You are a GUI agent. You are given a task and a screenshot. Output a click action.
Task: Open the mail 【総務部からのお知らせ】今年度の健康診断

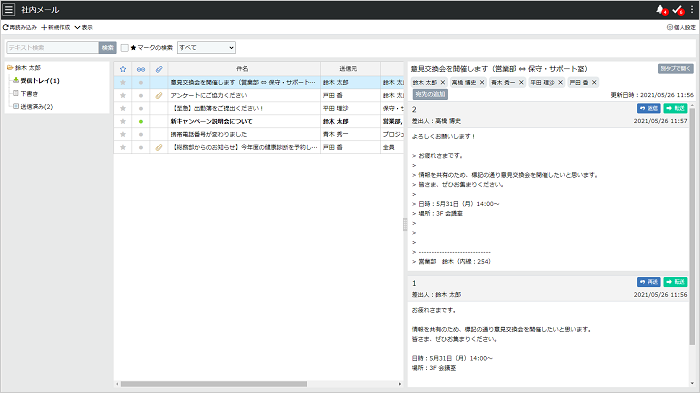[244, 147]
